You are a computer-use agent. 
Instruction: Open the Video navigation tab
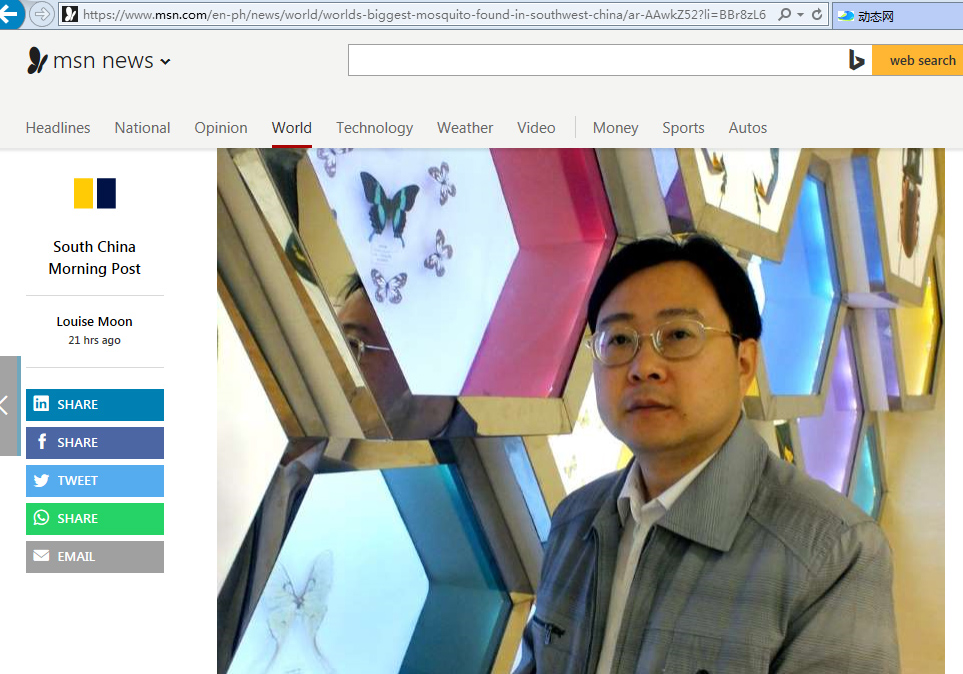coord(536,128)
